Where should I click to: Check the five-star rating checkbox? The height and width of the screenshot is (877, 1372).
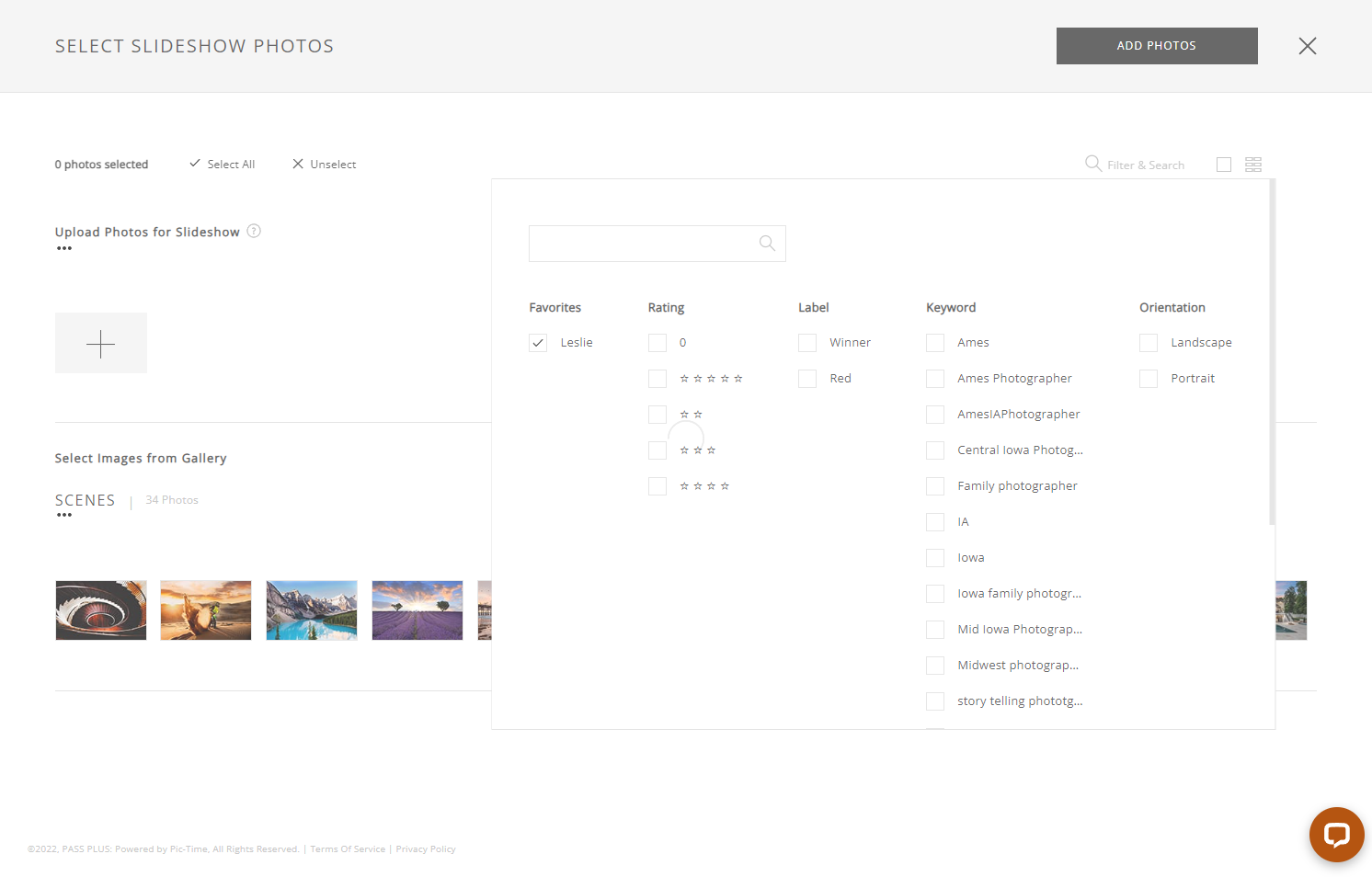point(657,379)
